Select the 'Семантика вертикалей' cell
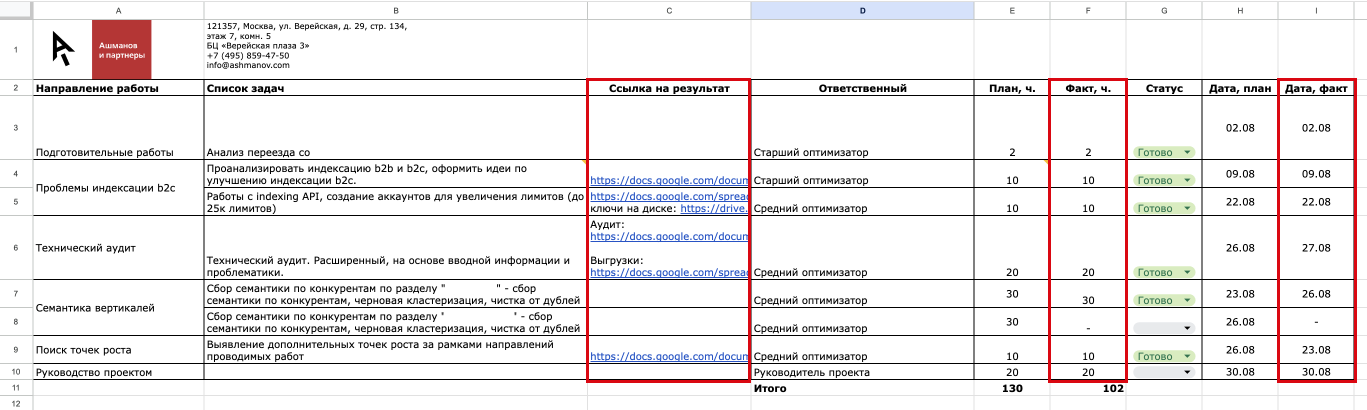This screenshot has width=1367, height=410. coord(118,308)
